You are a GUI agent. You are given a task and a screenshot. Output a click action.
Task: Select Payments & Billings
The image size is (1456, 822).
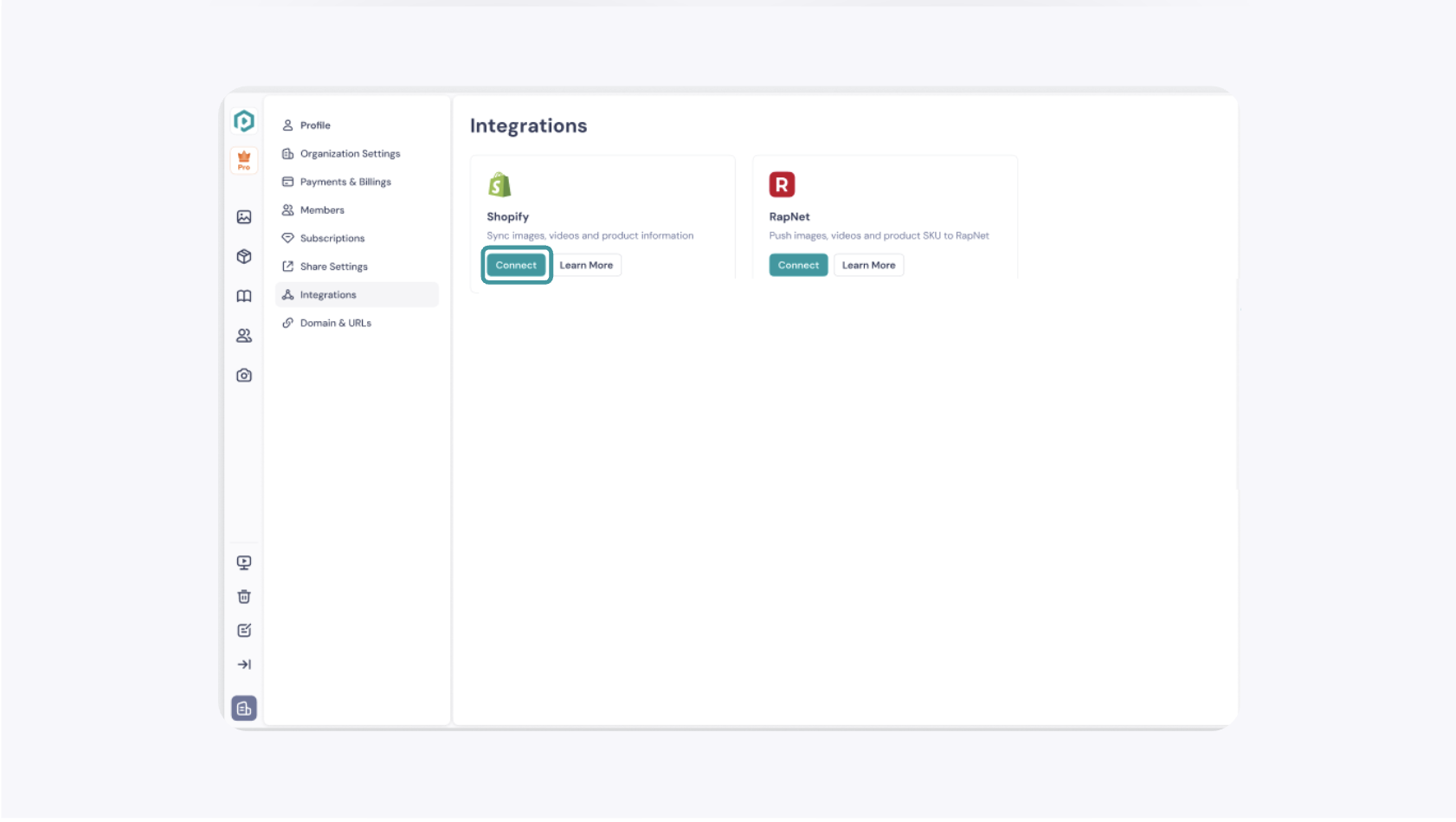pyautogui.click(x=345, y=182)
